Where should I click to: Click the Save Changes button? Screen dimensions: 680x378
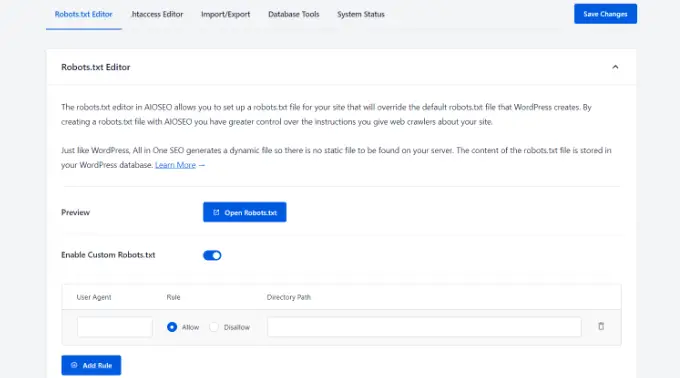(605, 14)
